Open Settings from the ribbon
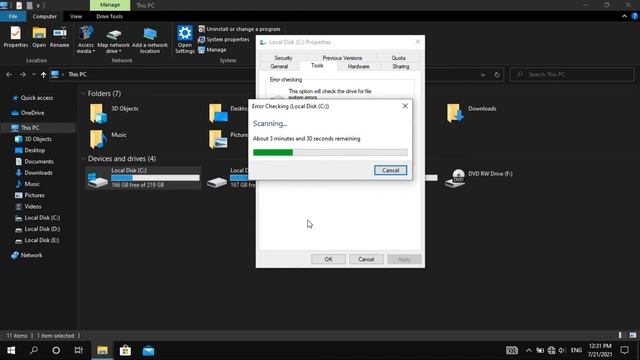Image resolution: width=640 pixels, height=360 pixels. pyautogui.click(x=184, y=39)
